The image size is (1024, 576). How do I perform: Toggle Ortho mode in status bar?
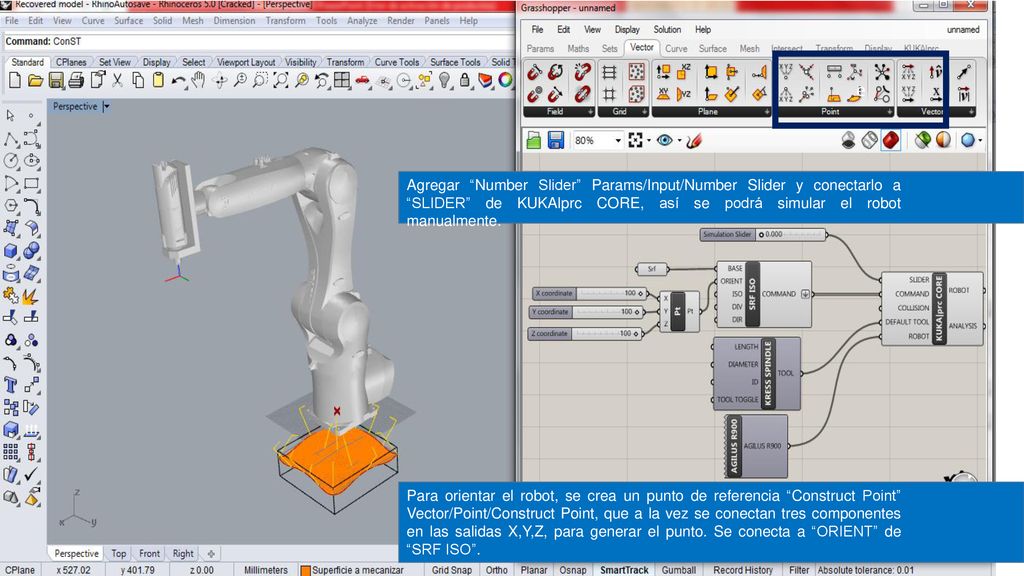[496, 569]
